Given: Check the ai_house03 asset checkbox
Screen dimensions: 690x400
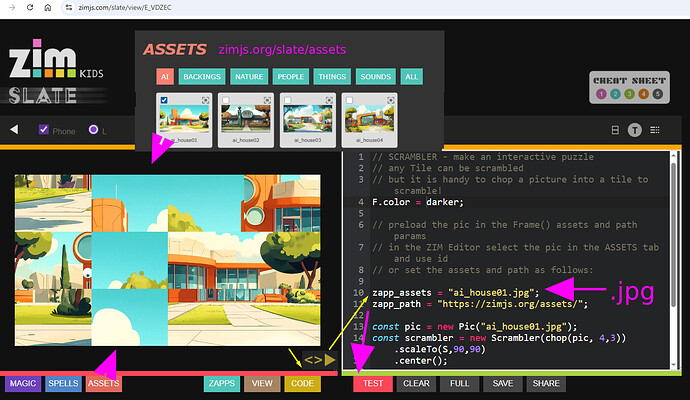Looking at the screenshot, I should [x=288, y=100].
